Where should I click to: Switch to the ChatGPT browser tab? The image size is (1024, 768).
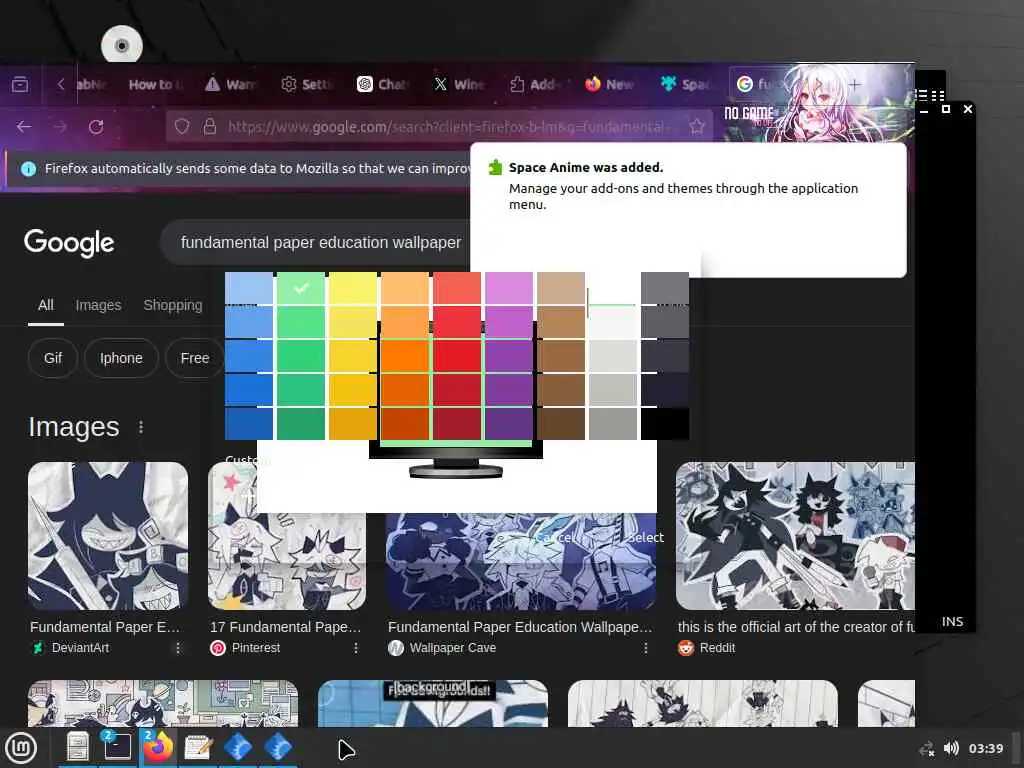tap(383, 84)
